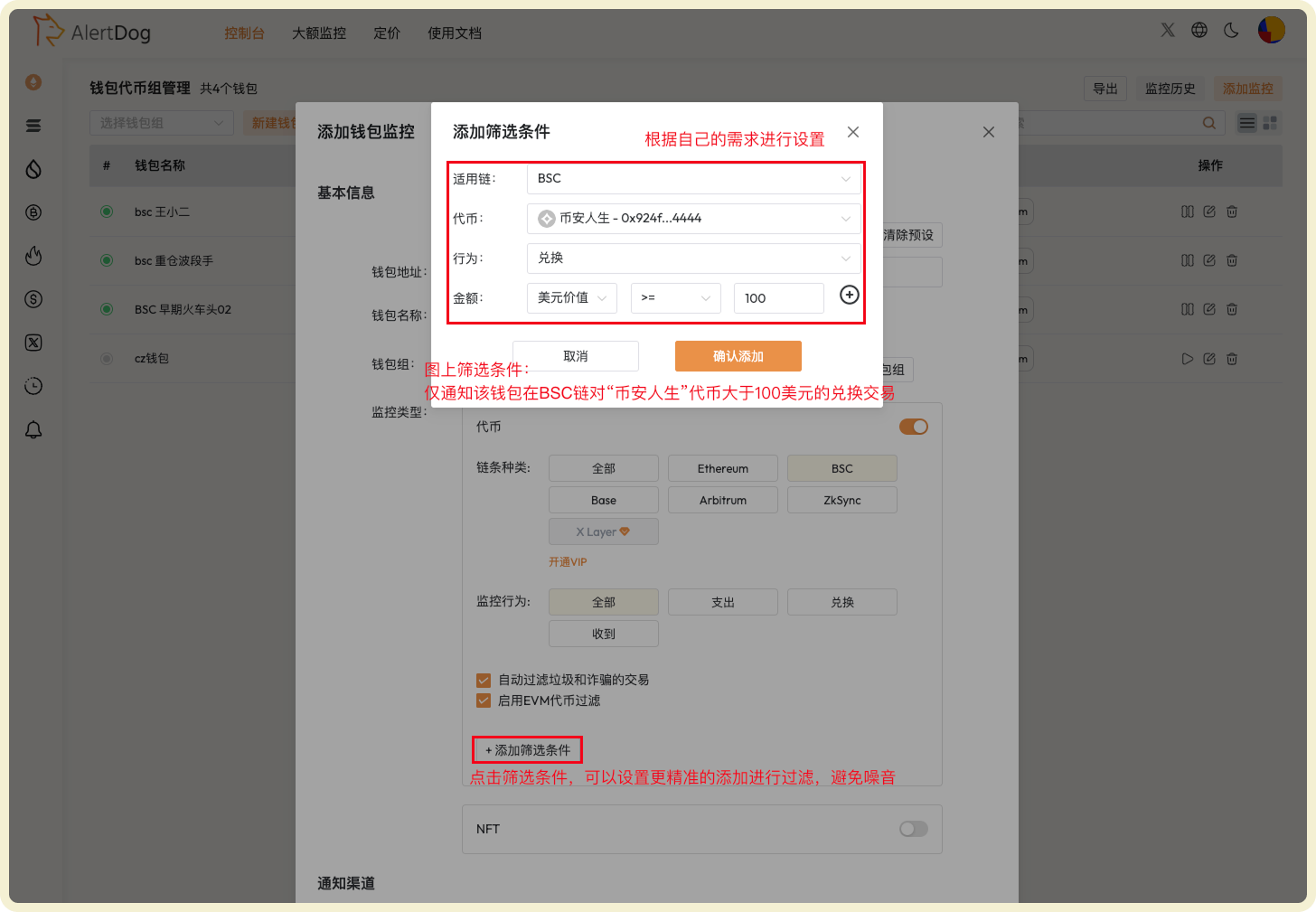This screenshot has height=912, width=1316.
Task: Switch to dark mode with the moon icon
Action: pyautogui.click(x=1230, y=30)
